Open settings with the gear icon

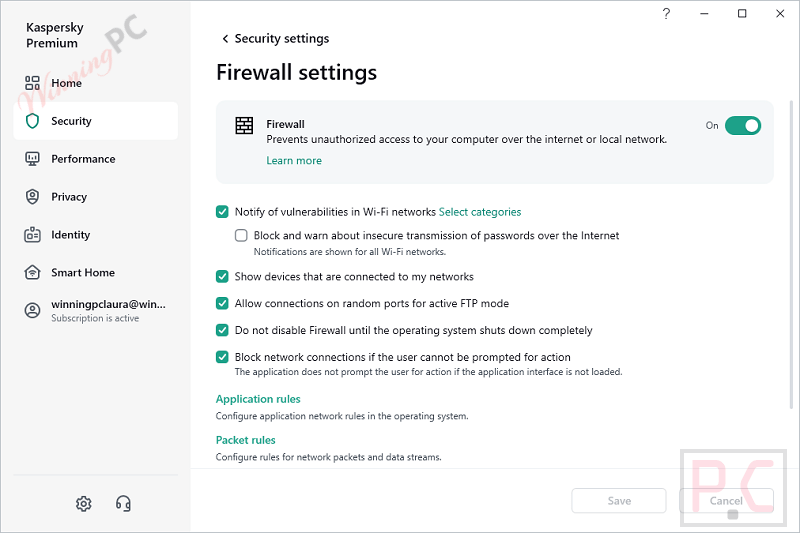point(84,504)
